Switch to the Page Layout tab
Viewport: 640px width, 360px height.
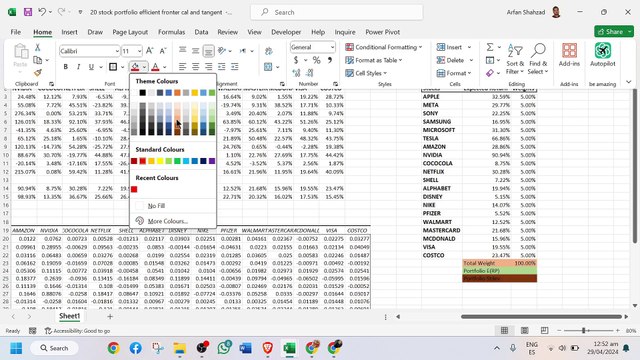pyautogui.click(x=130, y=32)
